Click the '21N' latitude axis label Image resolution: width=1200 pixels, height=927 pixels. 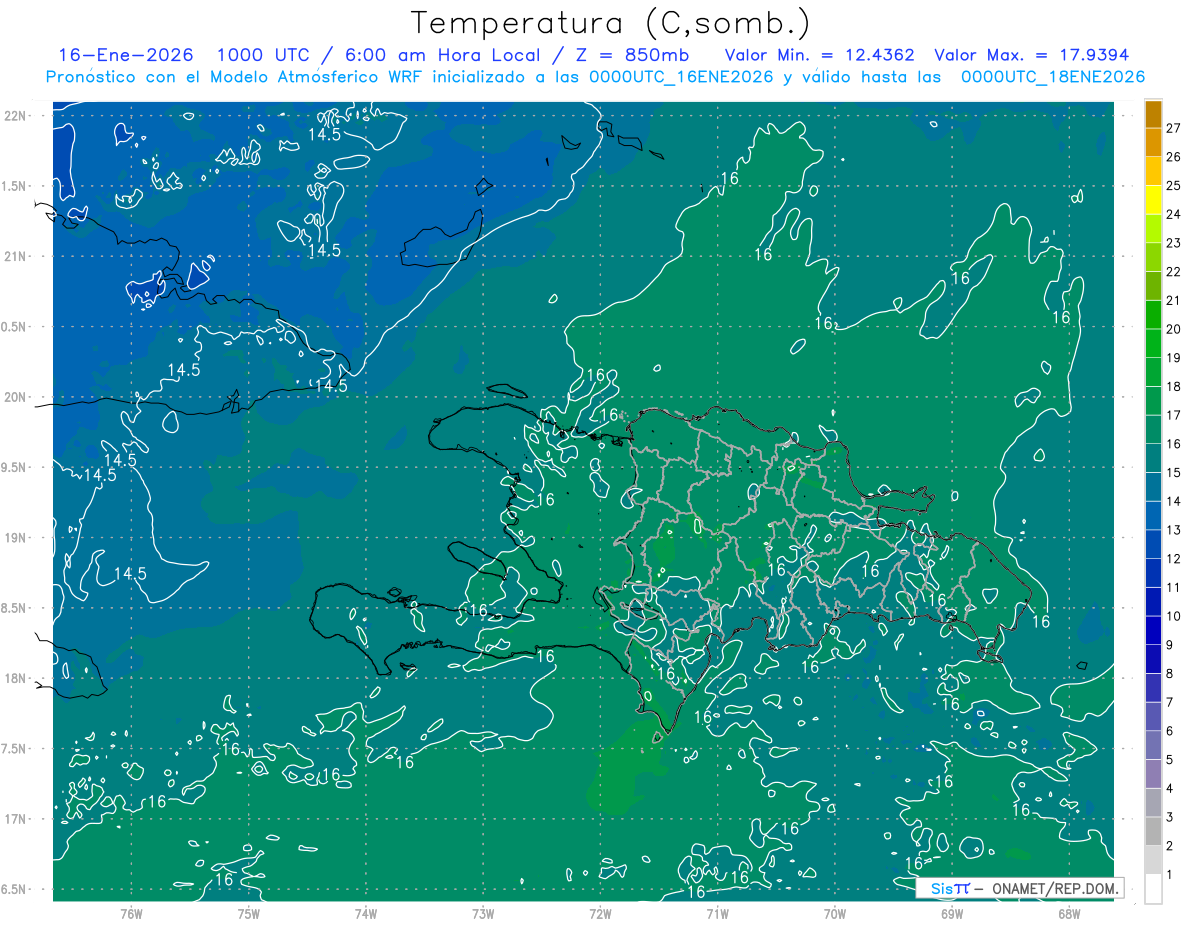15,256
